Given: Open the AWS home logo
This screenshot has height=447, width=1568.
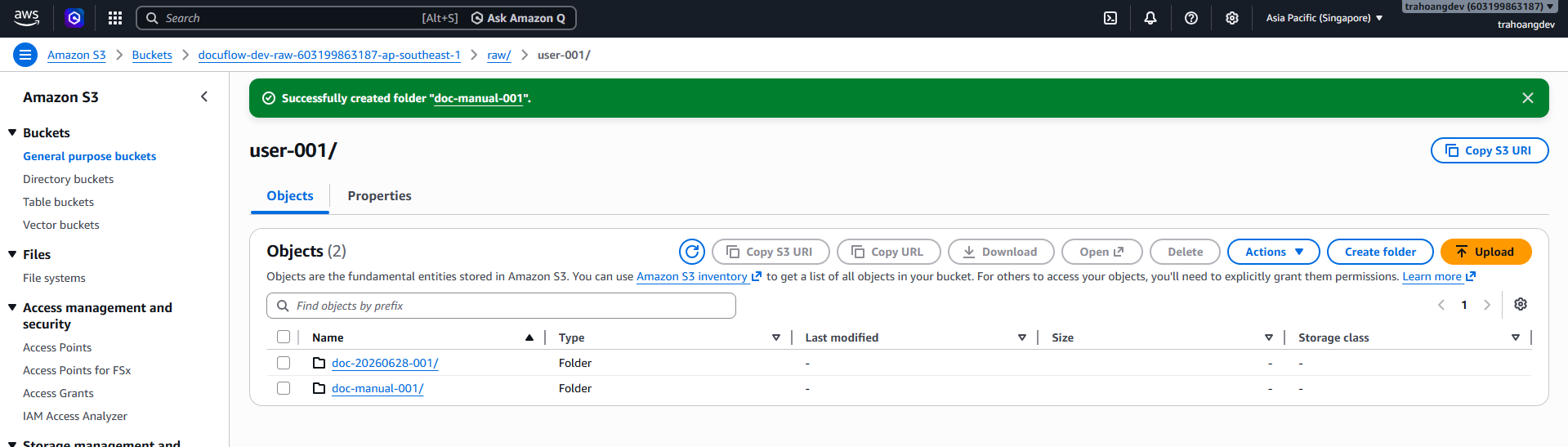Looking at the screenshot, I should tap(26, 17).
